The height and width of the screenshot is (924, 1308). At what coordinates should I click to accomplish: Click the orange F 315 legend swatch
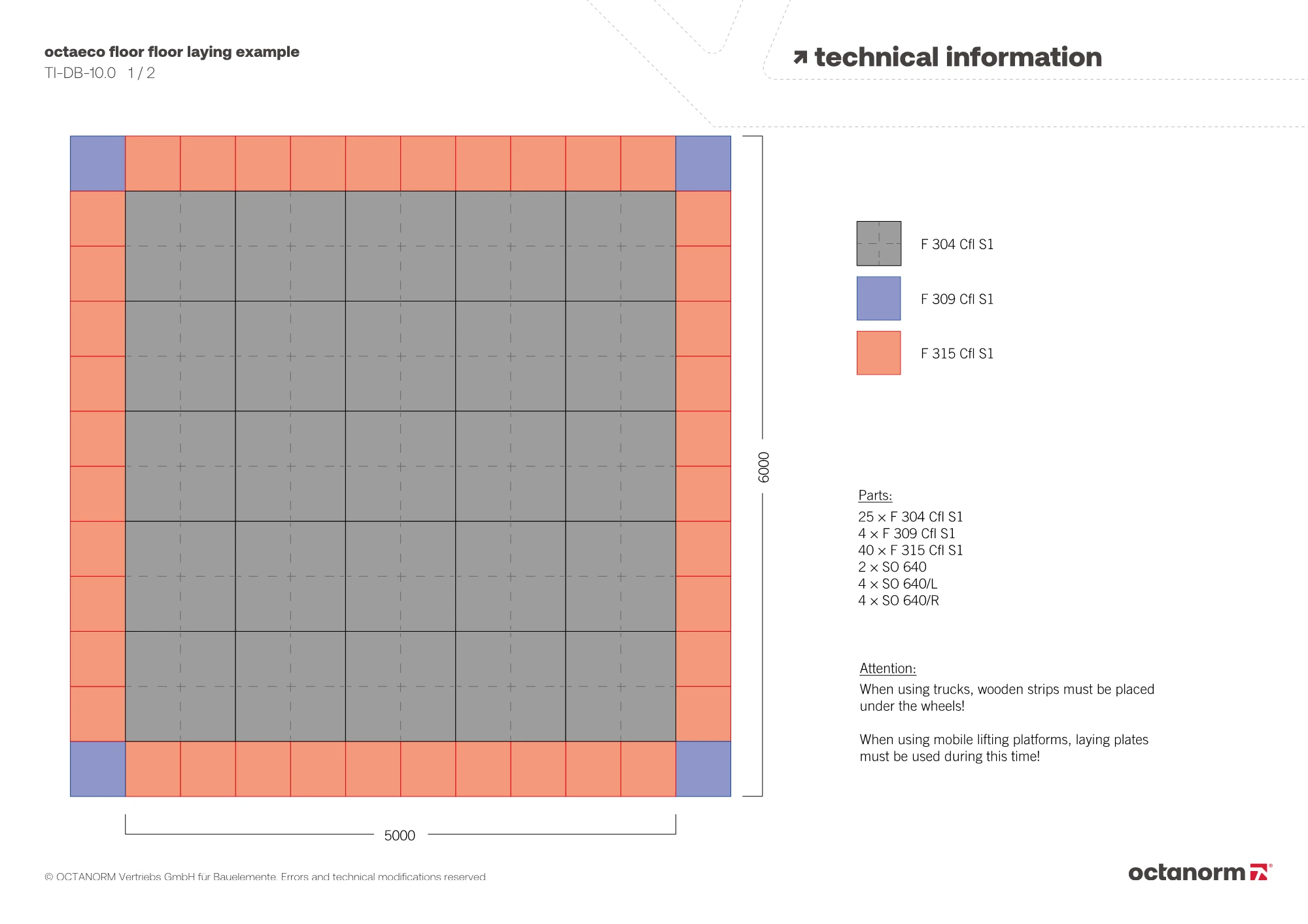click(878, 353)
